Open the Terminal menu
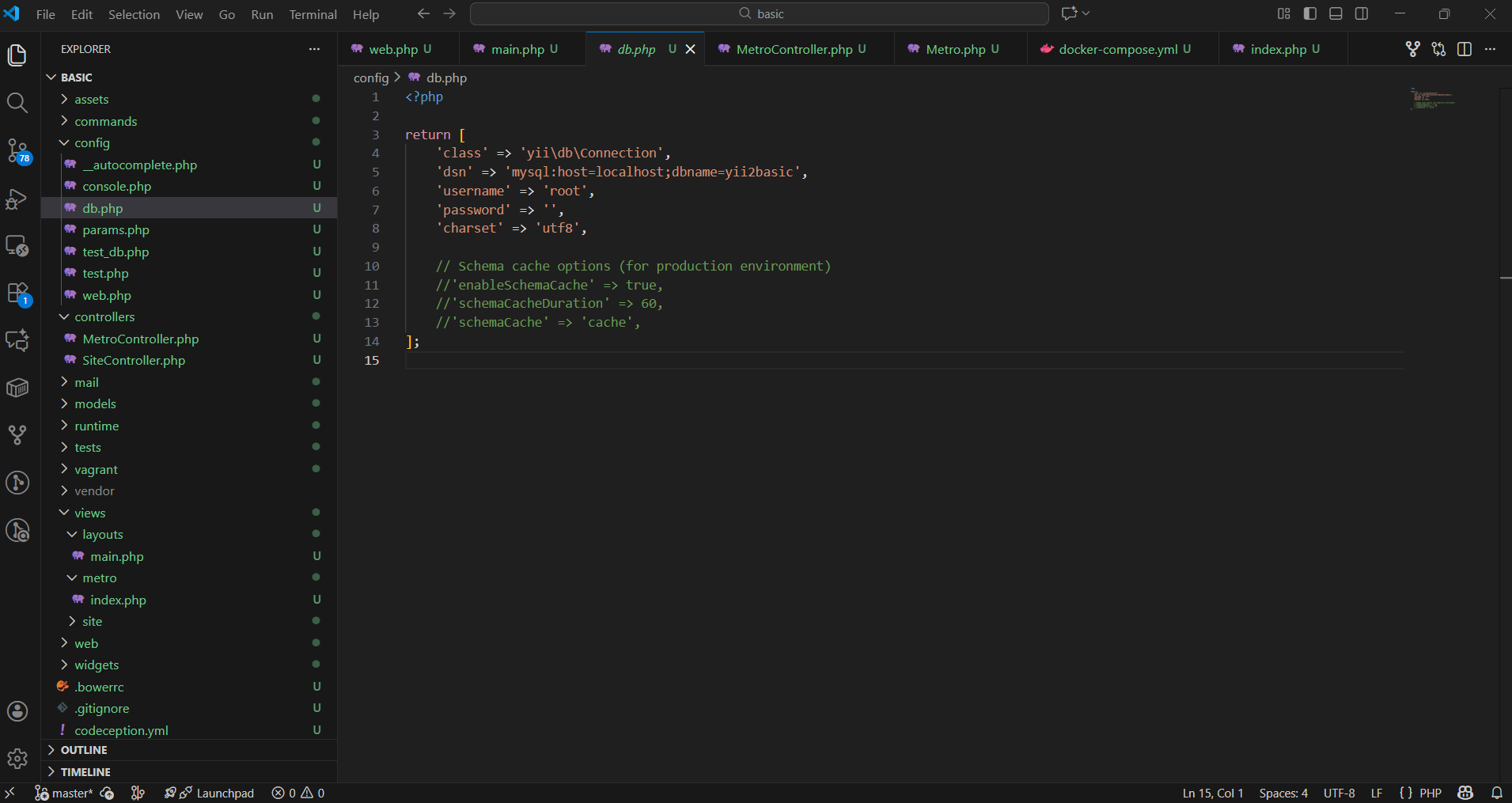 [x=313, y=14]
